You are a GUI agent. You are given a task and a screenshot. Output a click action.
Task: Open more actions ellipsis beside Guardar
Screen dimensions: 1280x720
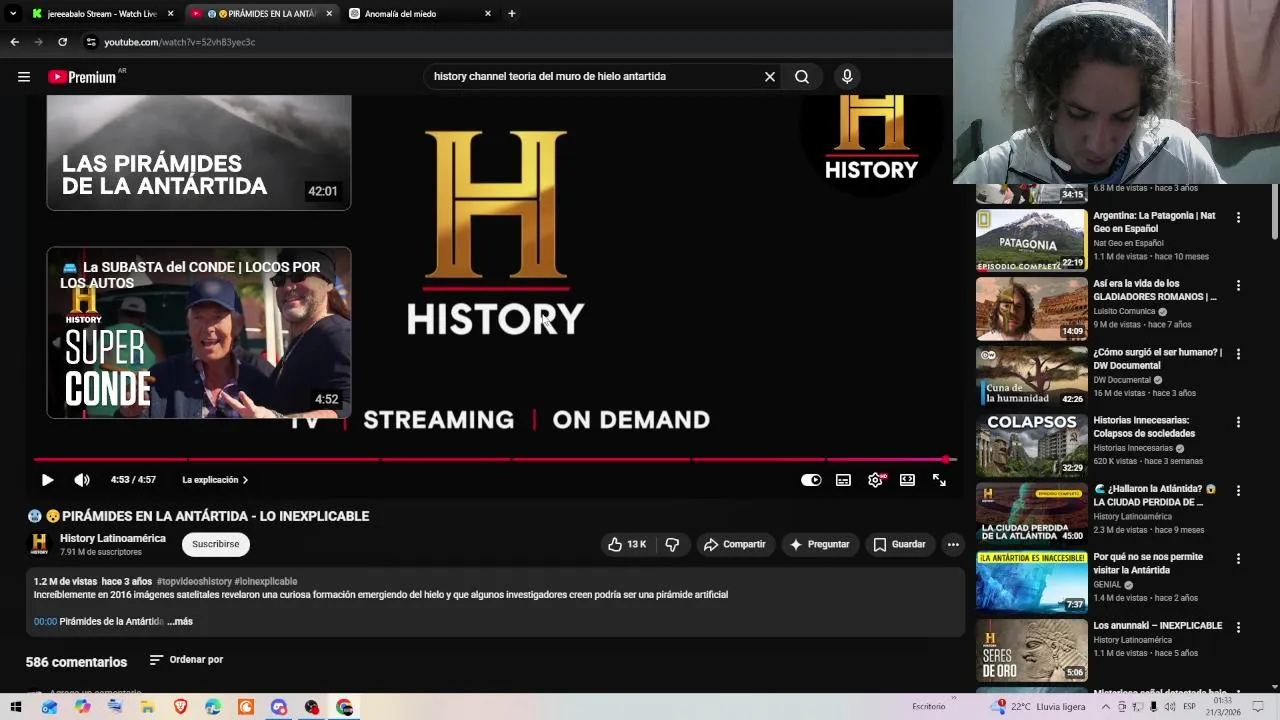(x=953, y=544)
